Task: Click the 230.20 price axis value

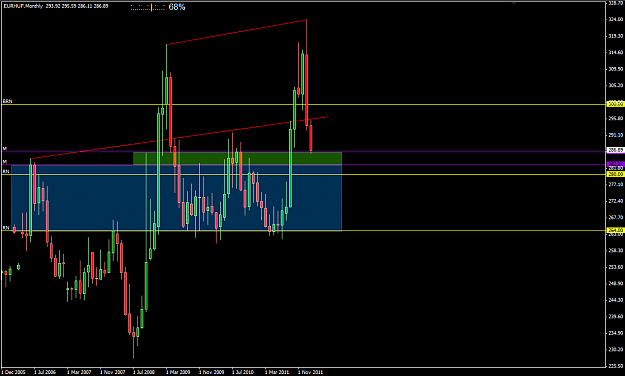Action: [615, 350]
